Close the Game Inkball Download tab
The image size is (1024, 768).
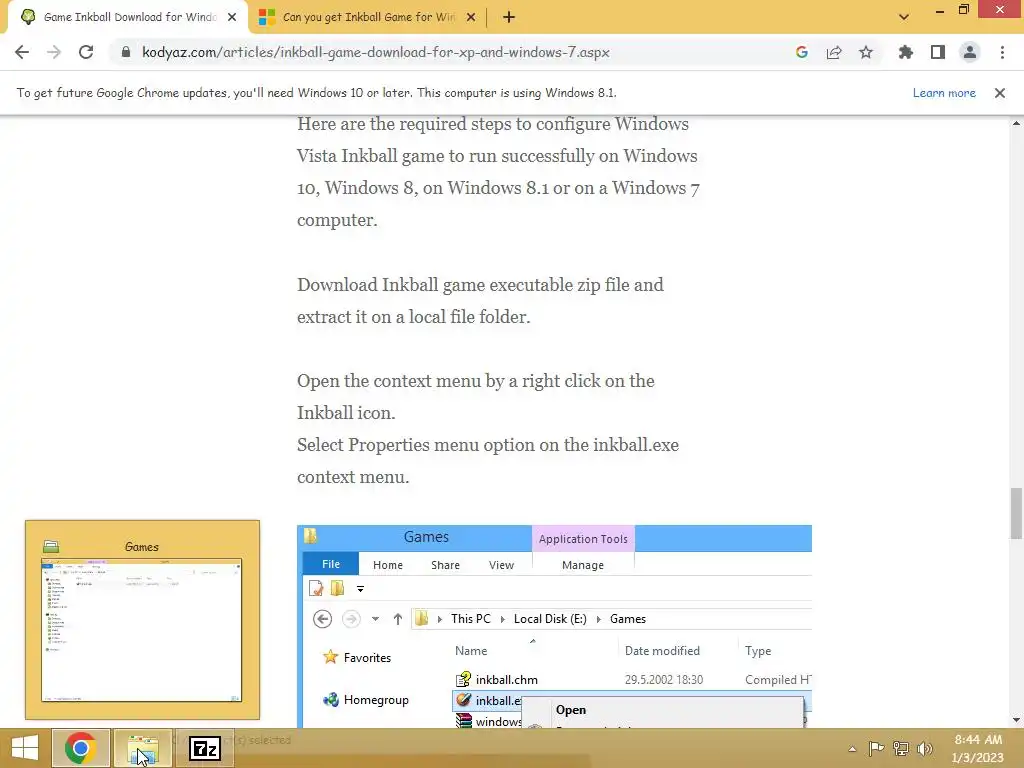[232, 18]
